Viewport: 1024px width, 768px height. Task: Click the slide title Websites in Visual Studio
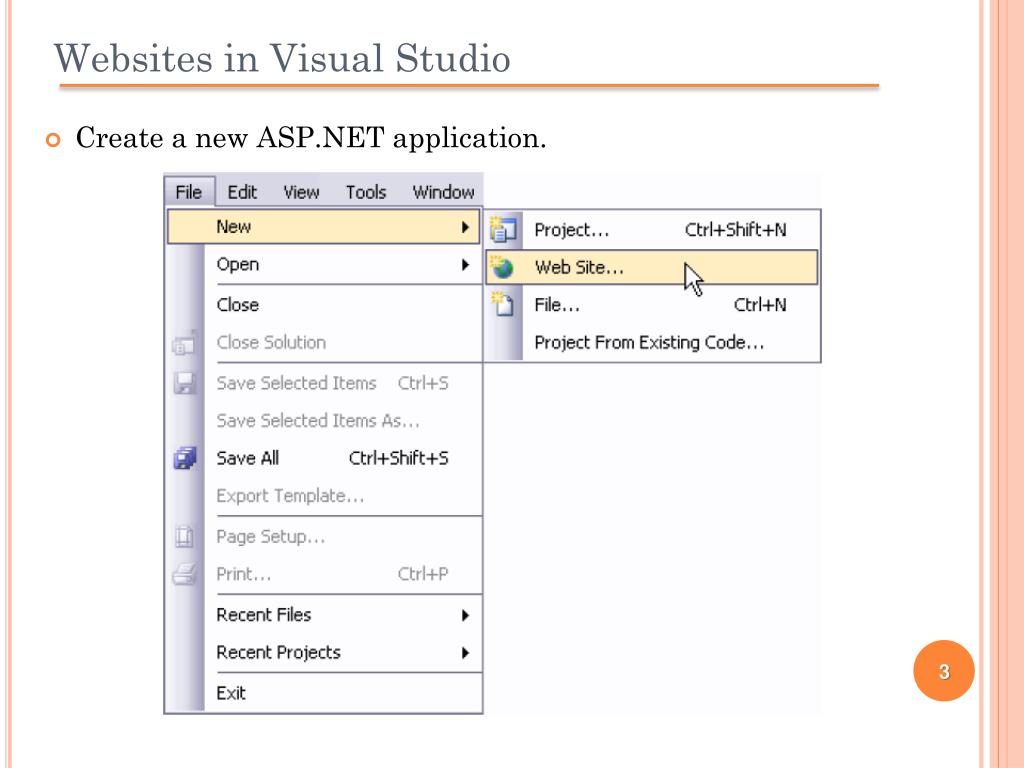281,58
